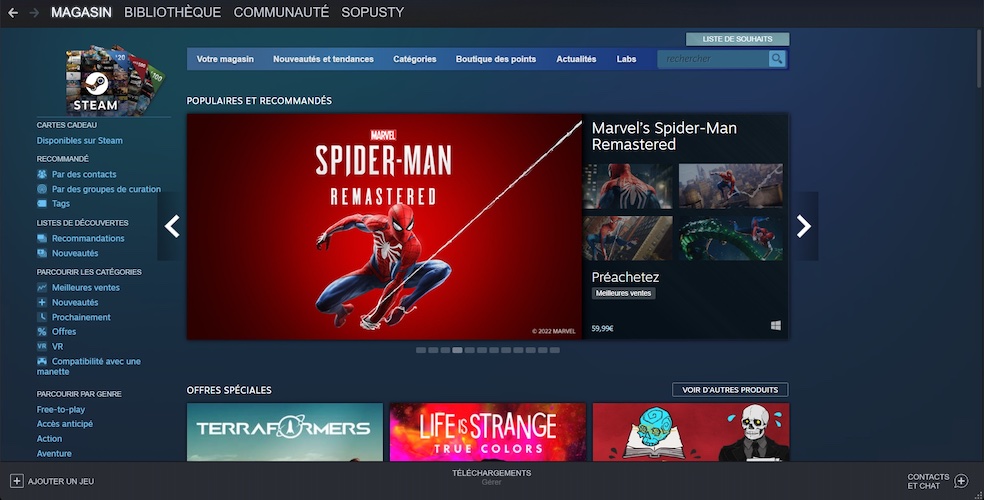Click the Liste de souhaits button
984x500 pixels.
pyautogui.click(x=737, y=39)
